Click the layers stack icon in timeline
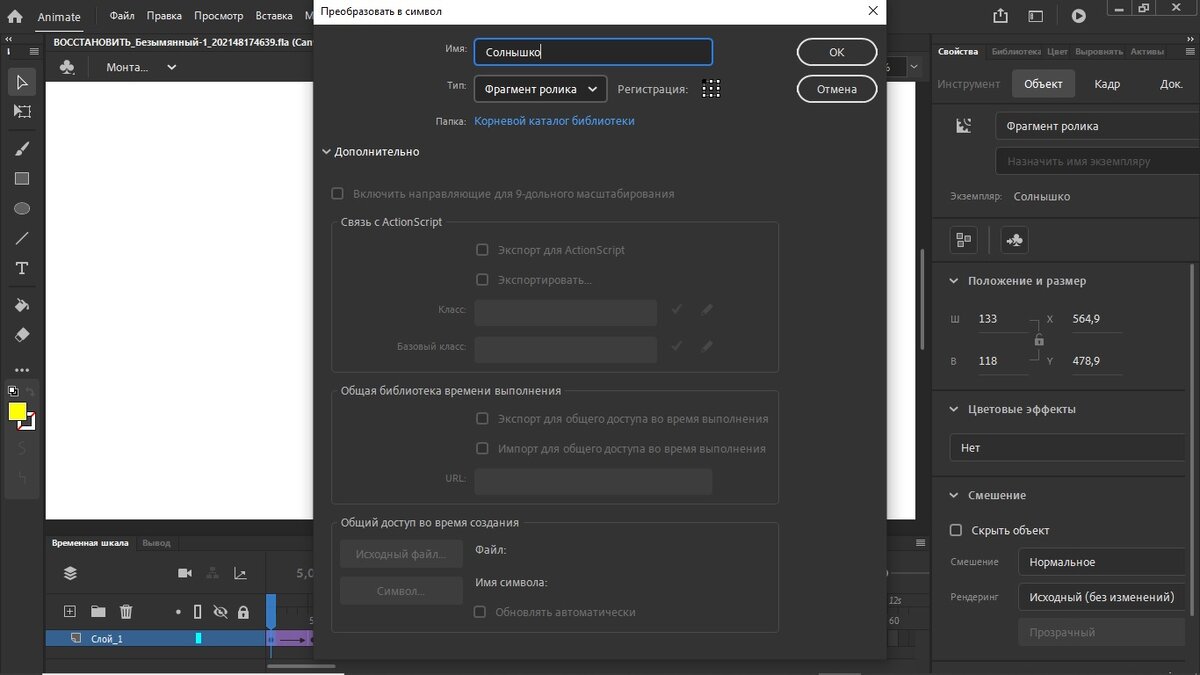The image size is (1200, 675). [x=70, y=573]
